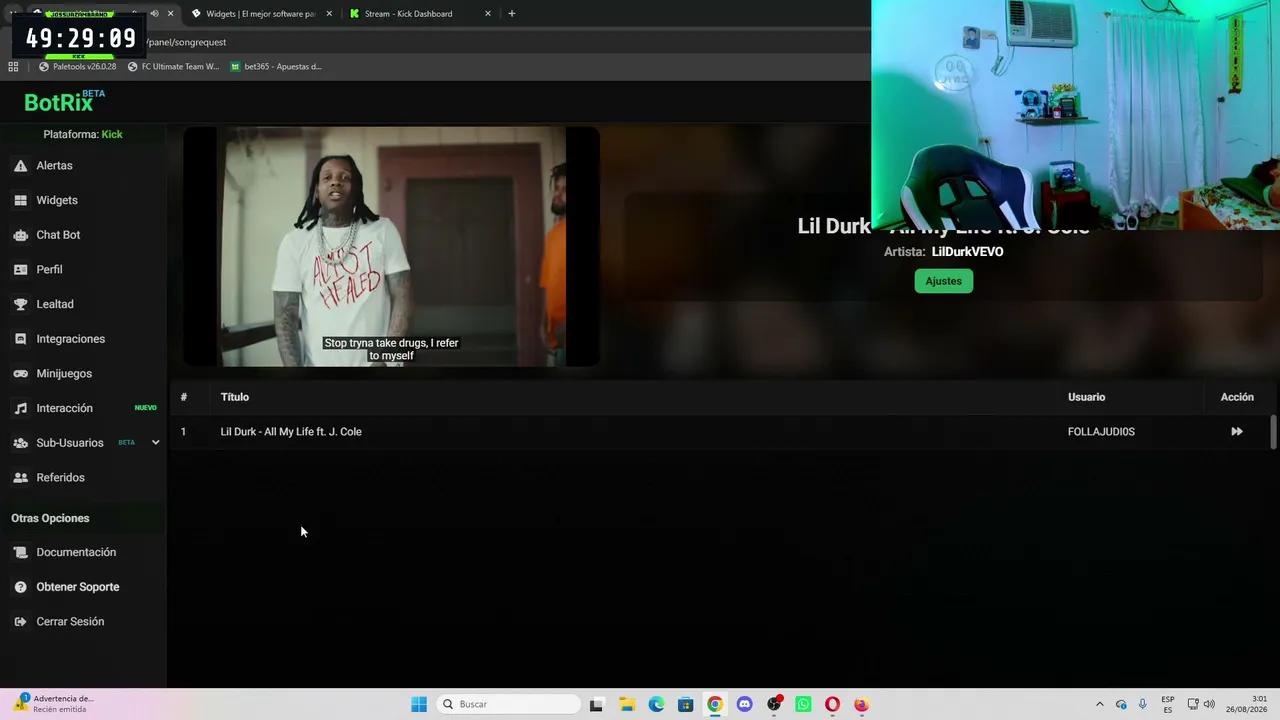The image size is (1280, 720).
Task: Open Discord from the taskbar
Action: (744, 704)
